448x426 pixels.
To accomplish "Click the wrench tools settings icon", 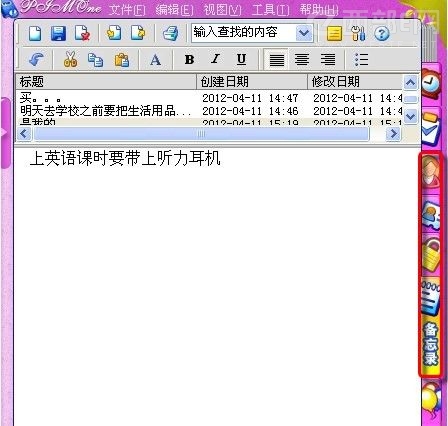I will point(358,33).
